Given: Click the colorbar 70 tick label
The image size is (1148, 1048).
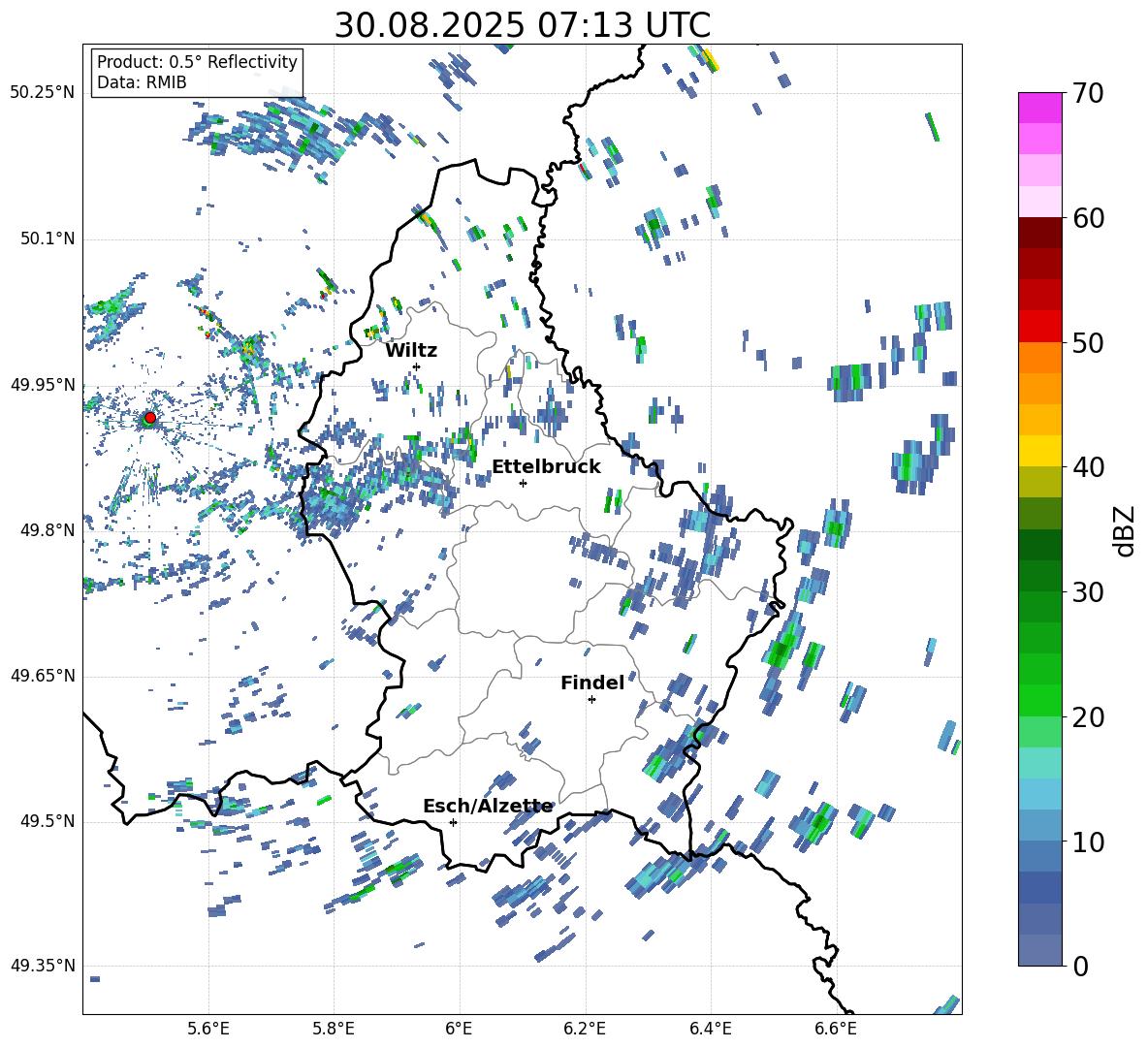Looking at the screenshot, I should 1088,94.
